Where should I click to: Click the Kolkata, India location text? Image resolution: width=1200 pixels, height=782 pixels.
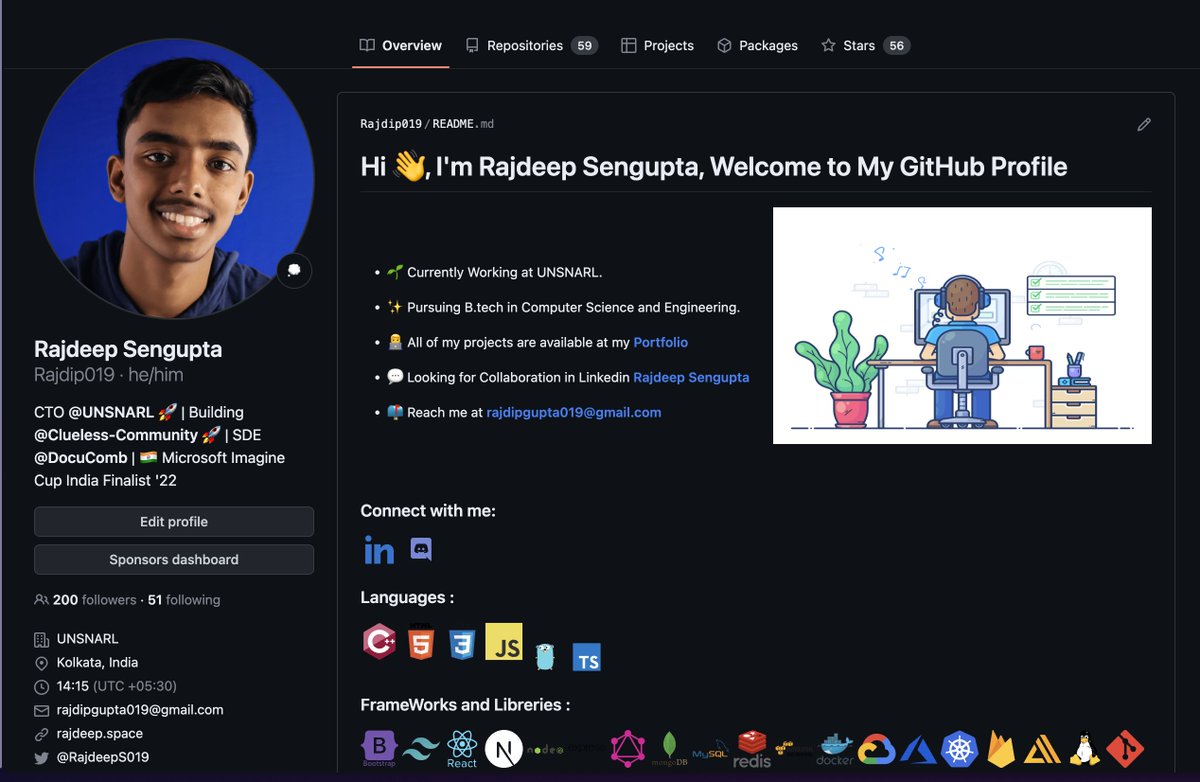click(98, 662)
